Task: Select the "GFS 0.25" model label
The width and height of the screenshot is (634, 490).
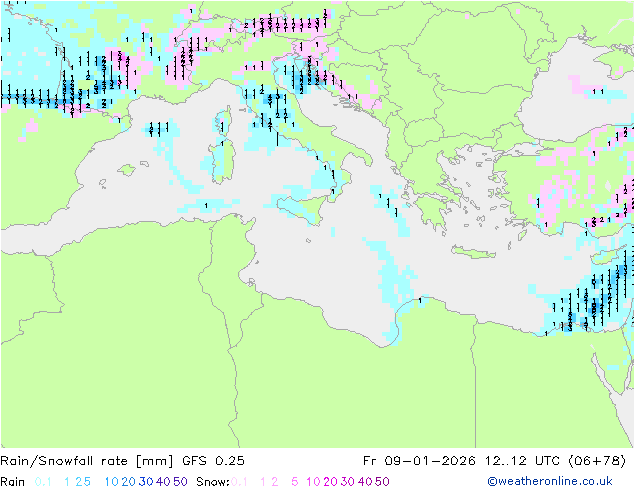Action: click(213, 461)
